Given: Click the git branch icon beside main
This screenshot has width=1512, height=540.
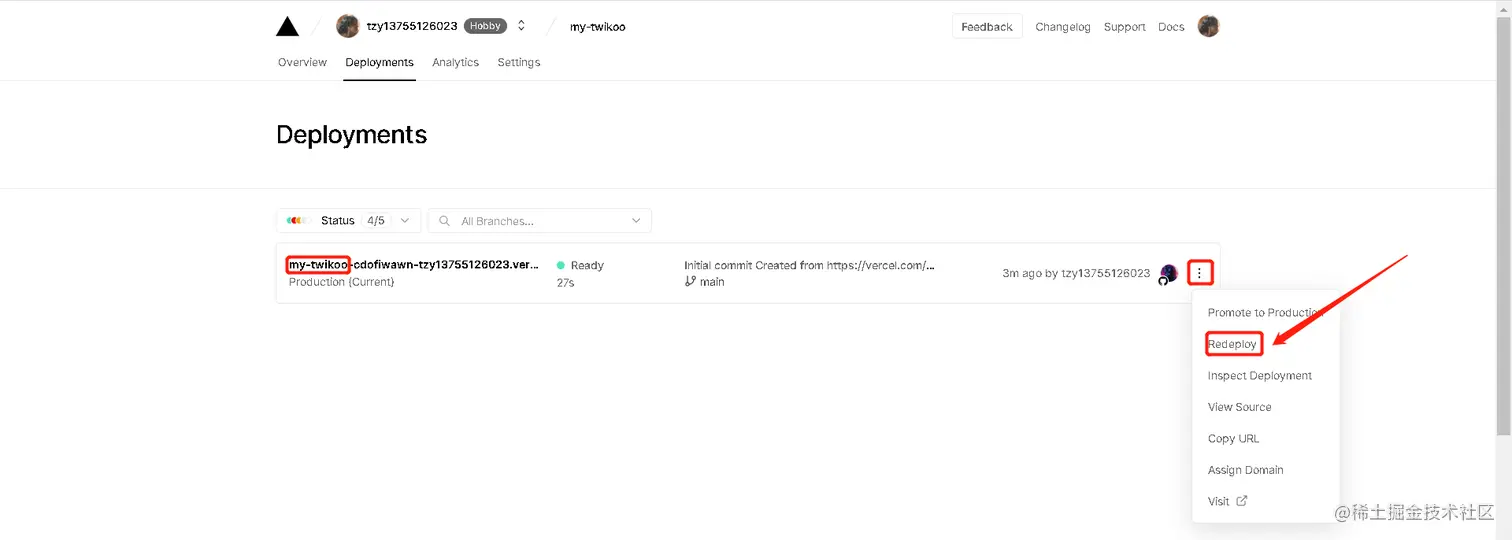Looking at the screenshot, I should [690, 282].
